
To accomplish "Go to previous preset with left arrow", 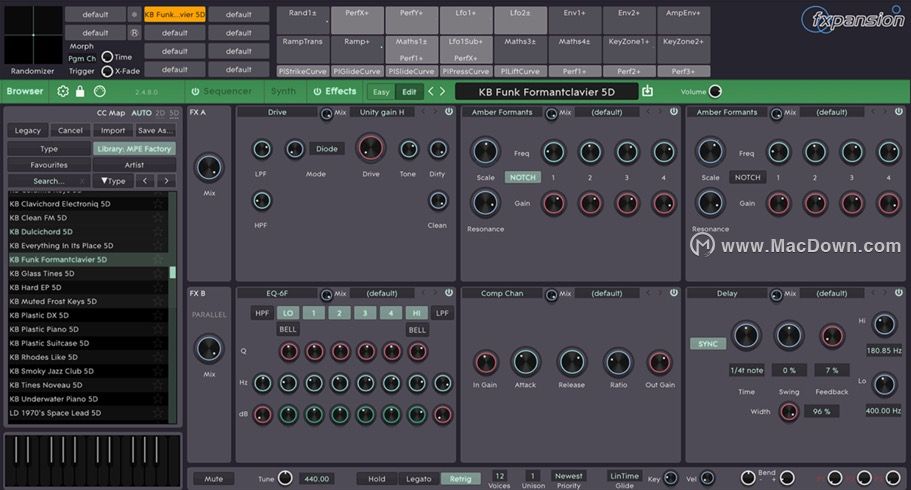I will 431,91.
